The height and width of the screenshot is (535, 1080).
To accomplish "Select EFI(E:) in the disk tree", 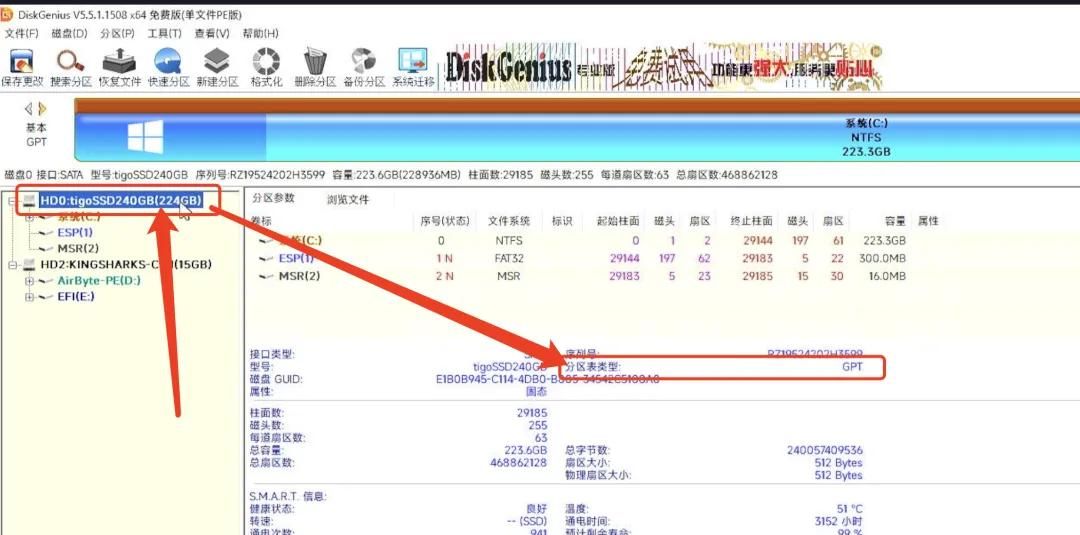I will click(76, 297).
